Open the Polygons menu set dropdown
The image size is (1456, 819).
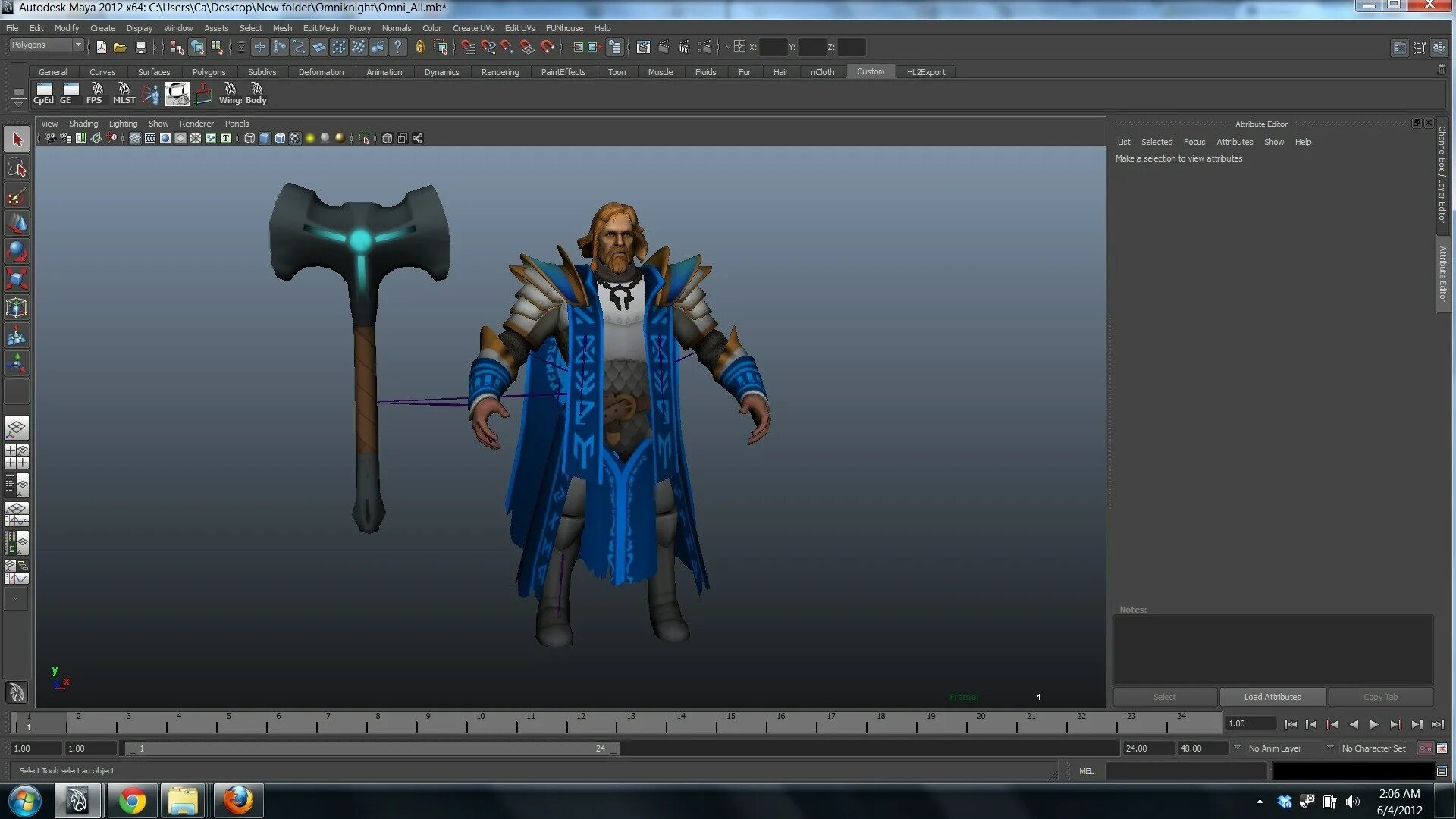pyautogui.click(x=46, y=45)
